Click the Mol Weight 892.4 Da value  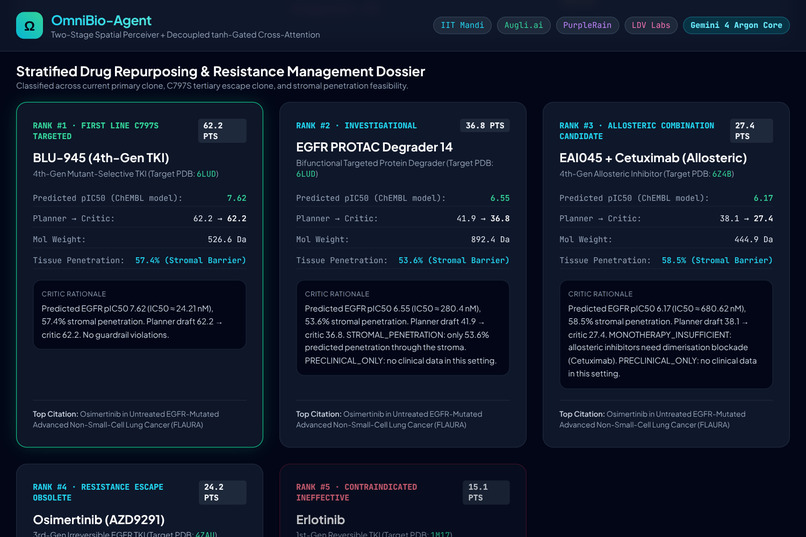pyautogui.click(x=490, y=239)
